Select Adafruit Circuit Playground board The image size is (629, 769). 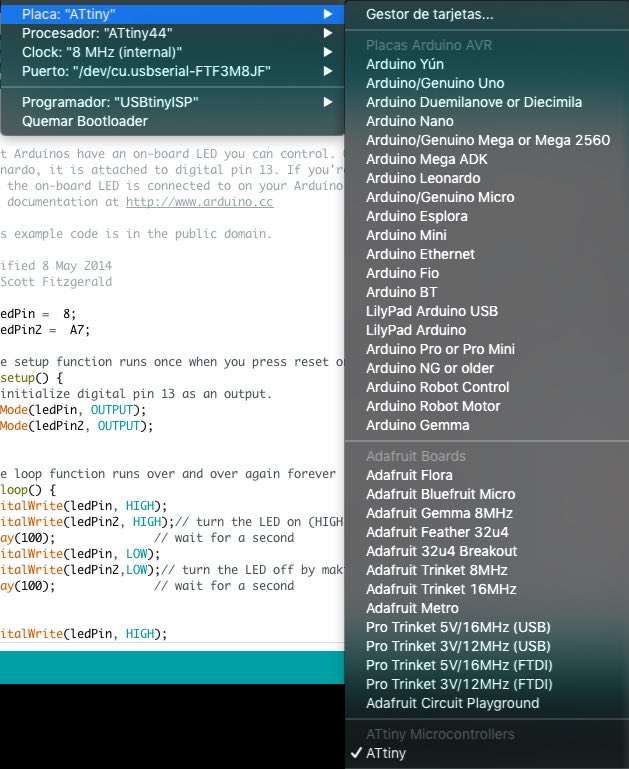(x=452, y=703)
